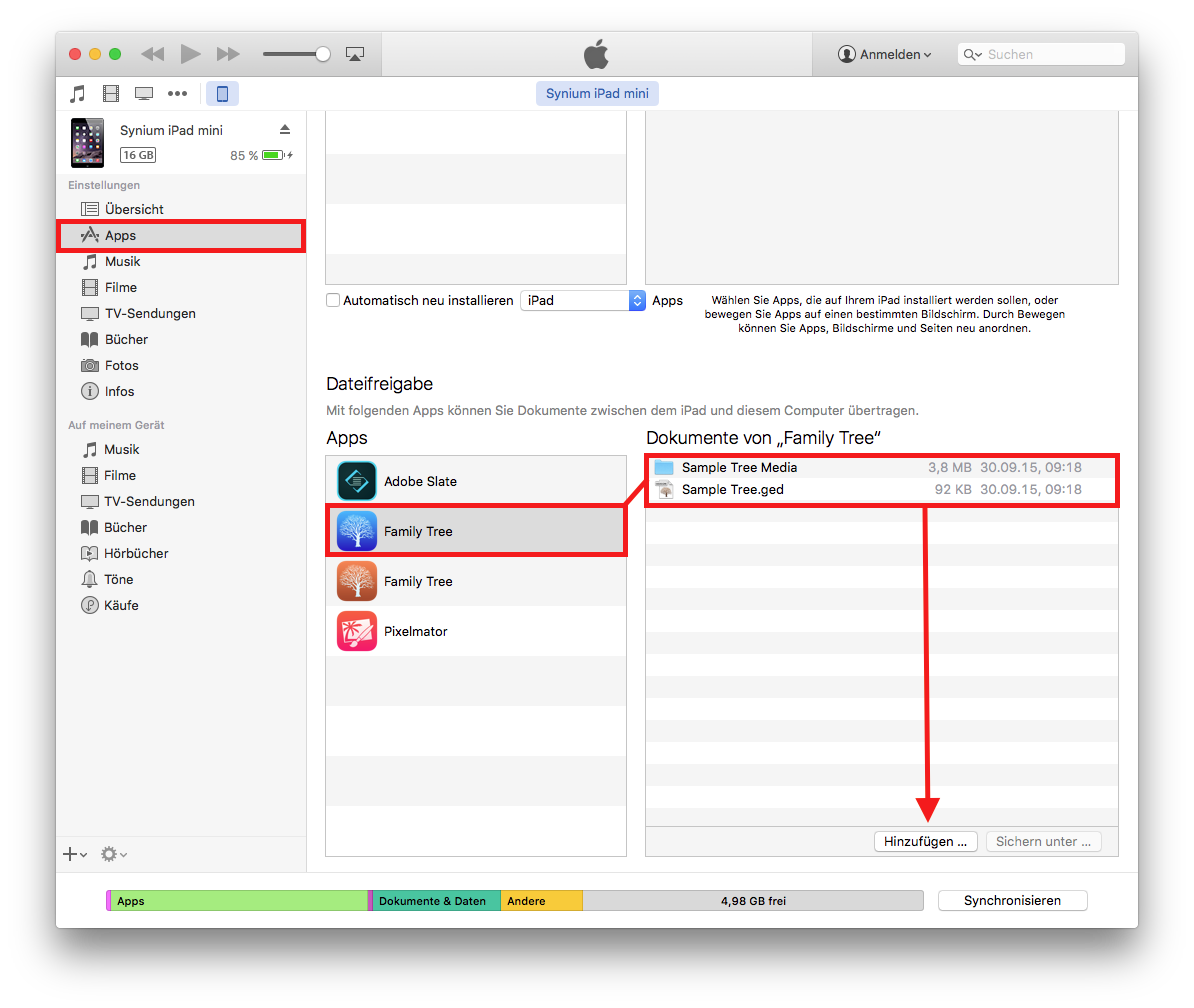Open the iPad app type dropdown
Screen dimensions: 1194x1008
click(x=583, y=301)
